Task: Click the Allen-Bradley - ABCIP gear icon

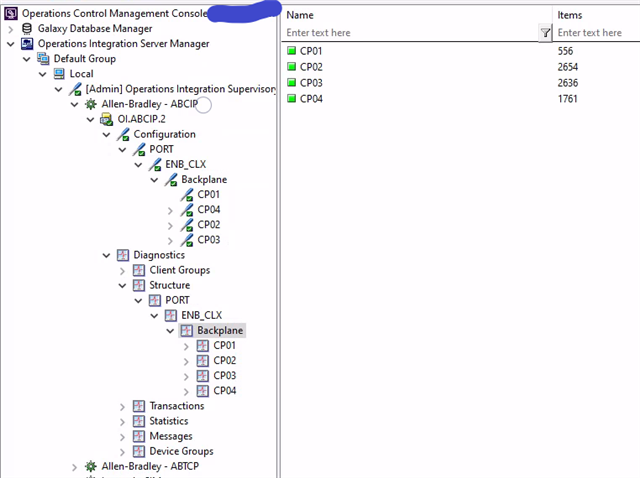Action: tap(91, 104)
